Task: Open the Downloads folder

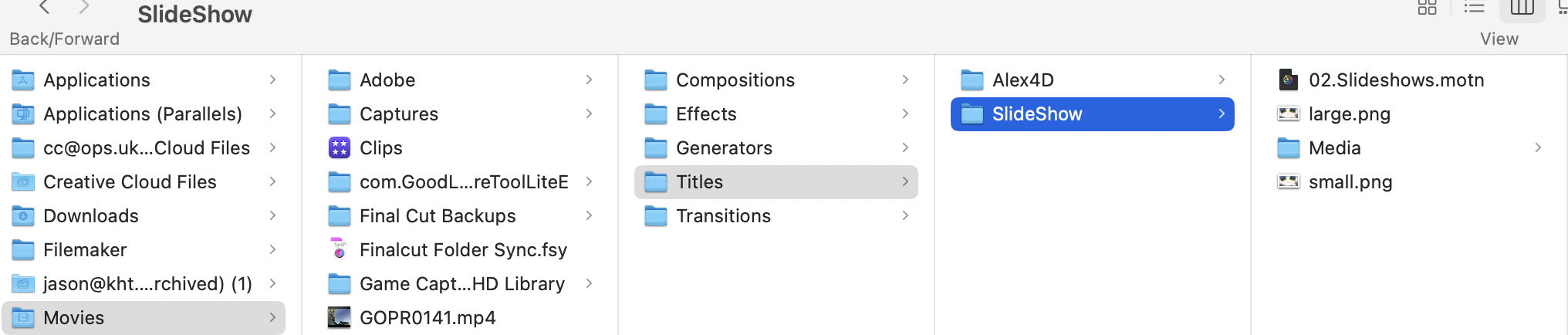Action: (x=90, y=215)
